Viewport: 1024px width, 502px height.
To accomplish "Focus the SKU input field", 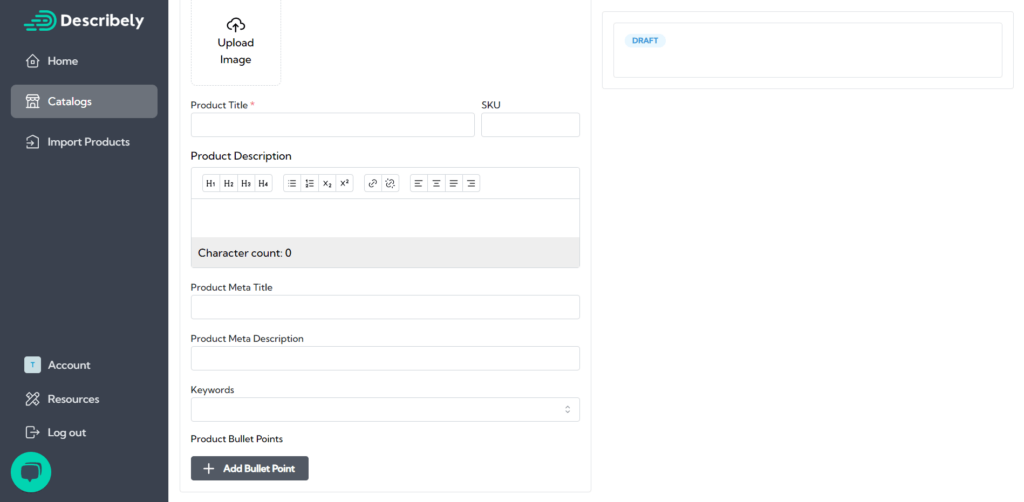I will coord(530,125).
